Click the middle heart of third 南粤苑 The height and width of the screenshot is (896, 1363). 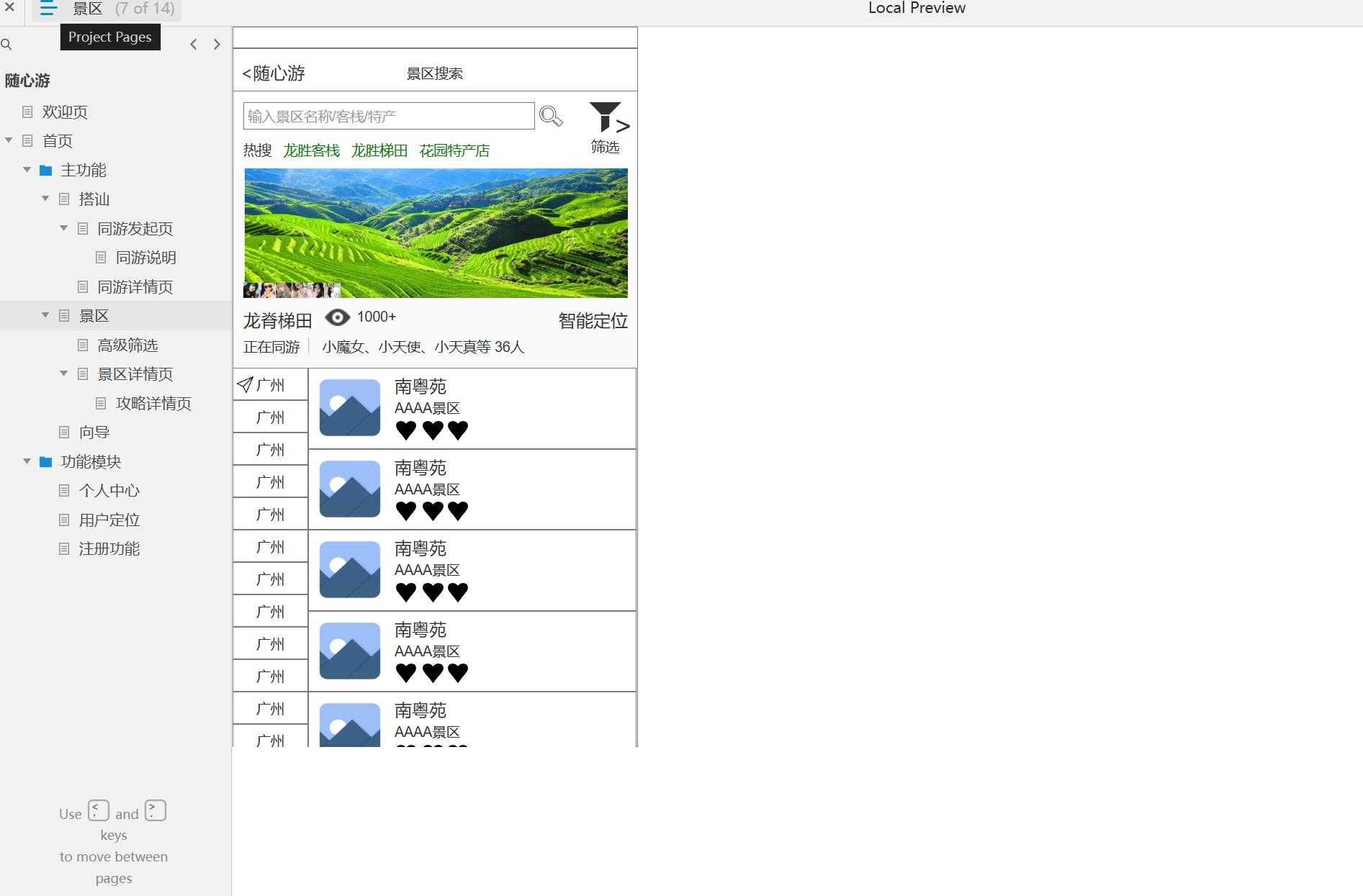tap(433, 592)
